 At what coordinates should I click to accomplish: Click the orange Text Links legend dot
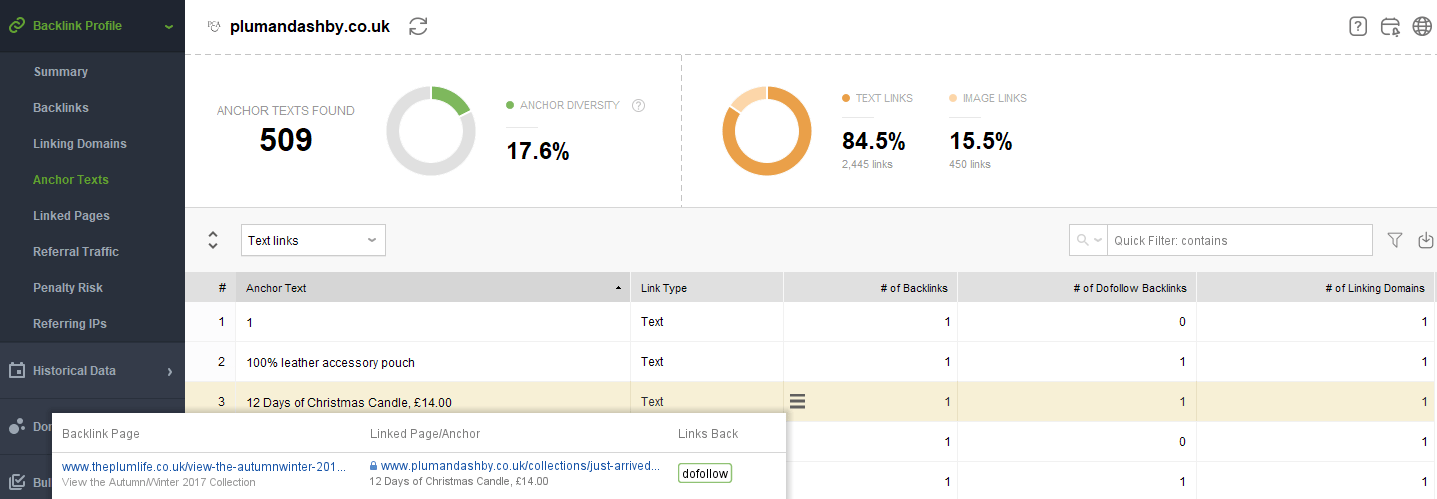point(846,98)
